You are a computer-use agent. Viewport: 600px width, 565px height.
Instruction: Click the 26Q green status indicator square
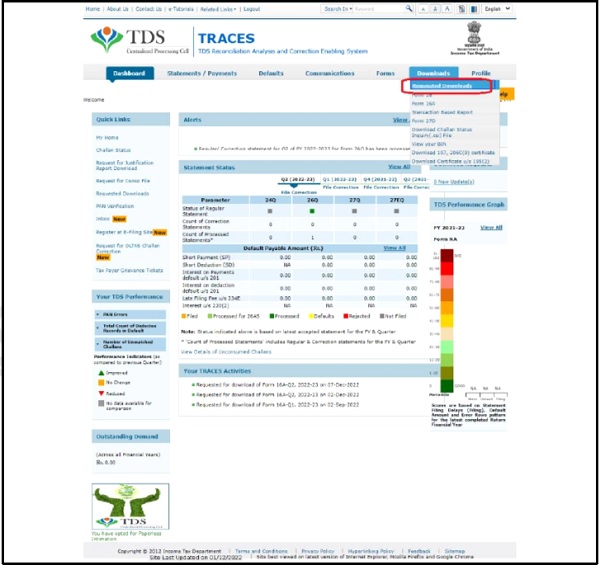(x=312, y=211)
